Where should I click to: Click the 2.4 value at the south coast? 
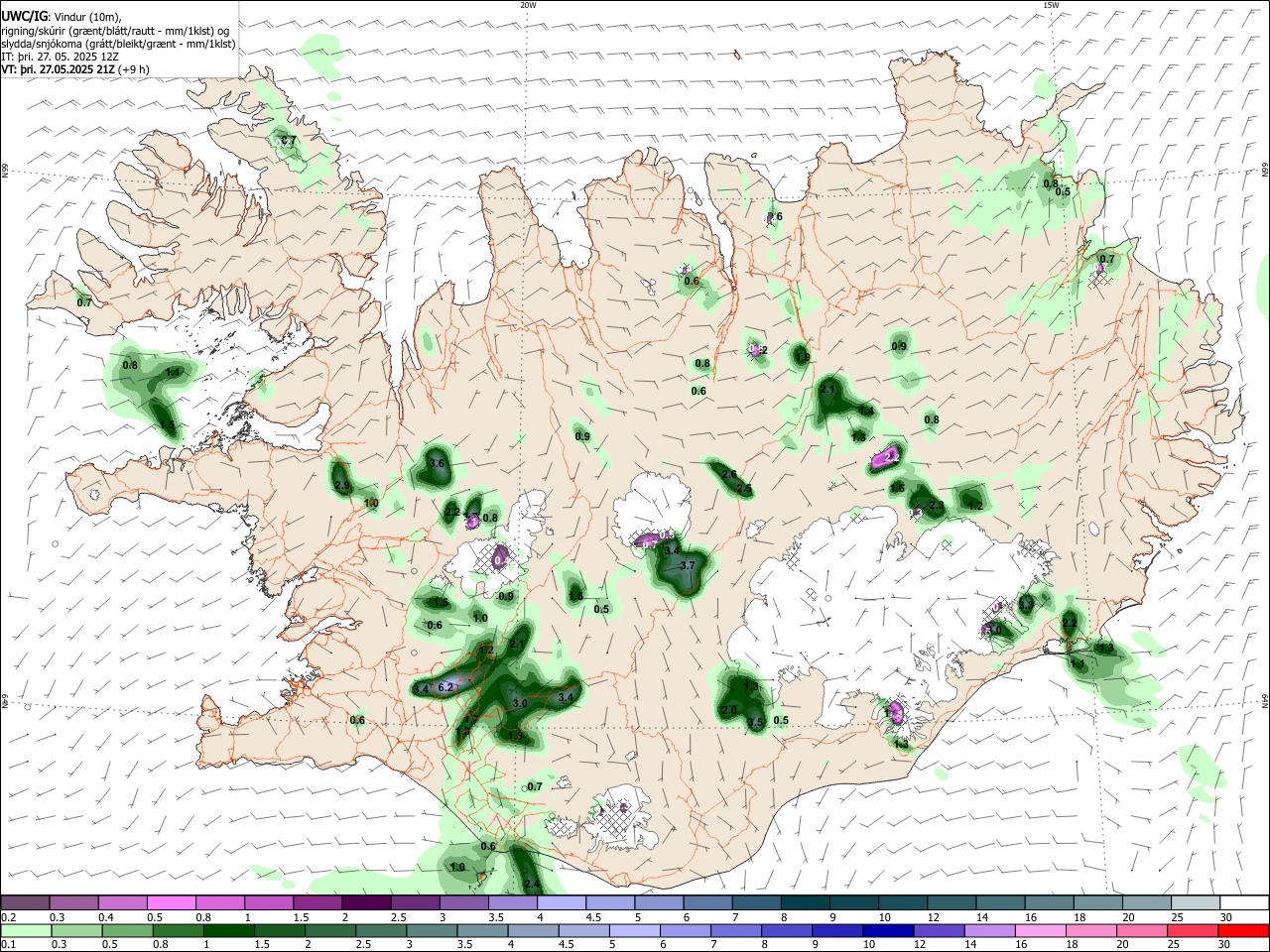pos(532,884)
